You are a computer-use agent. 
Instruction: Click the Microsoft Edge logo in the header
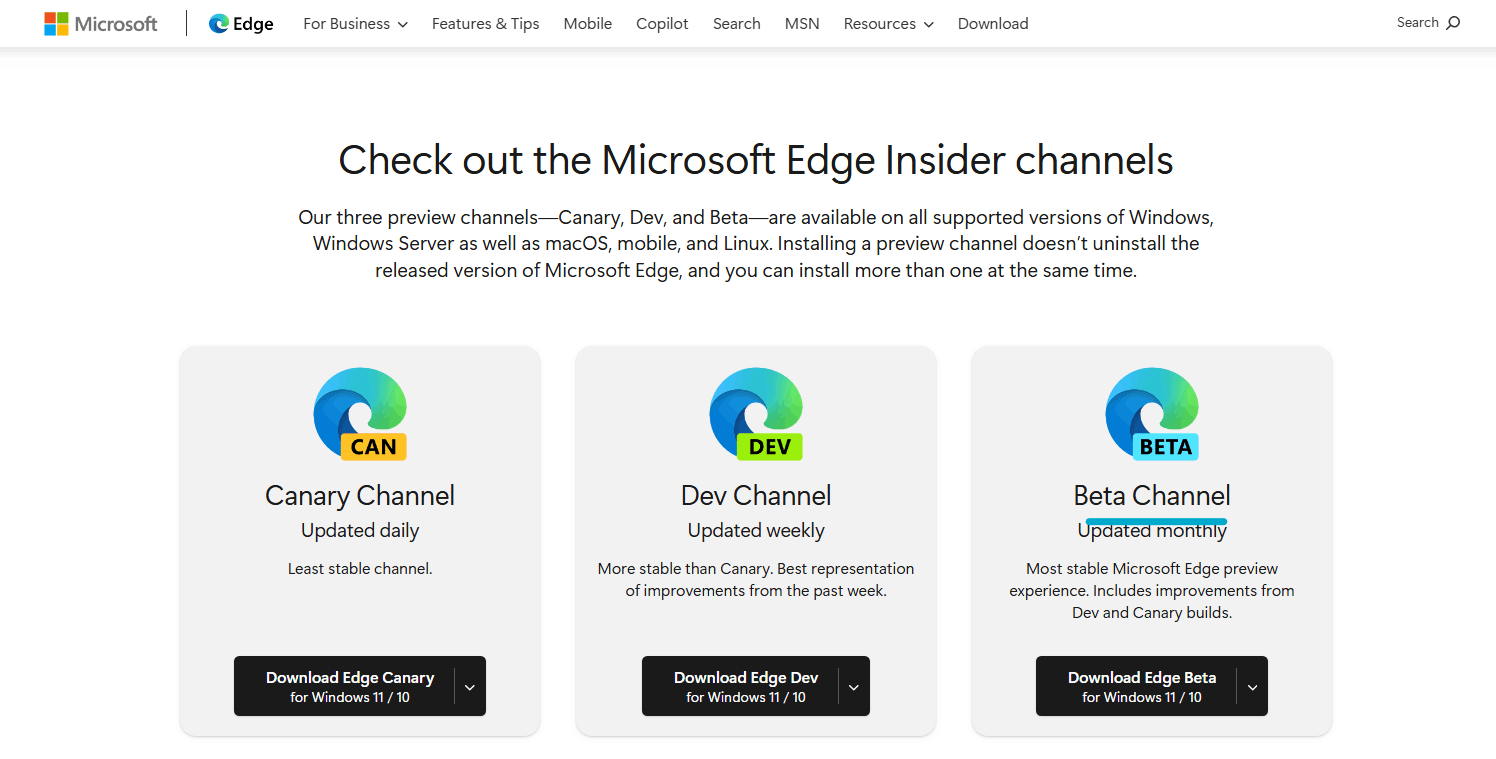(240, 23)
